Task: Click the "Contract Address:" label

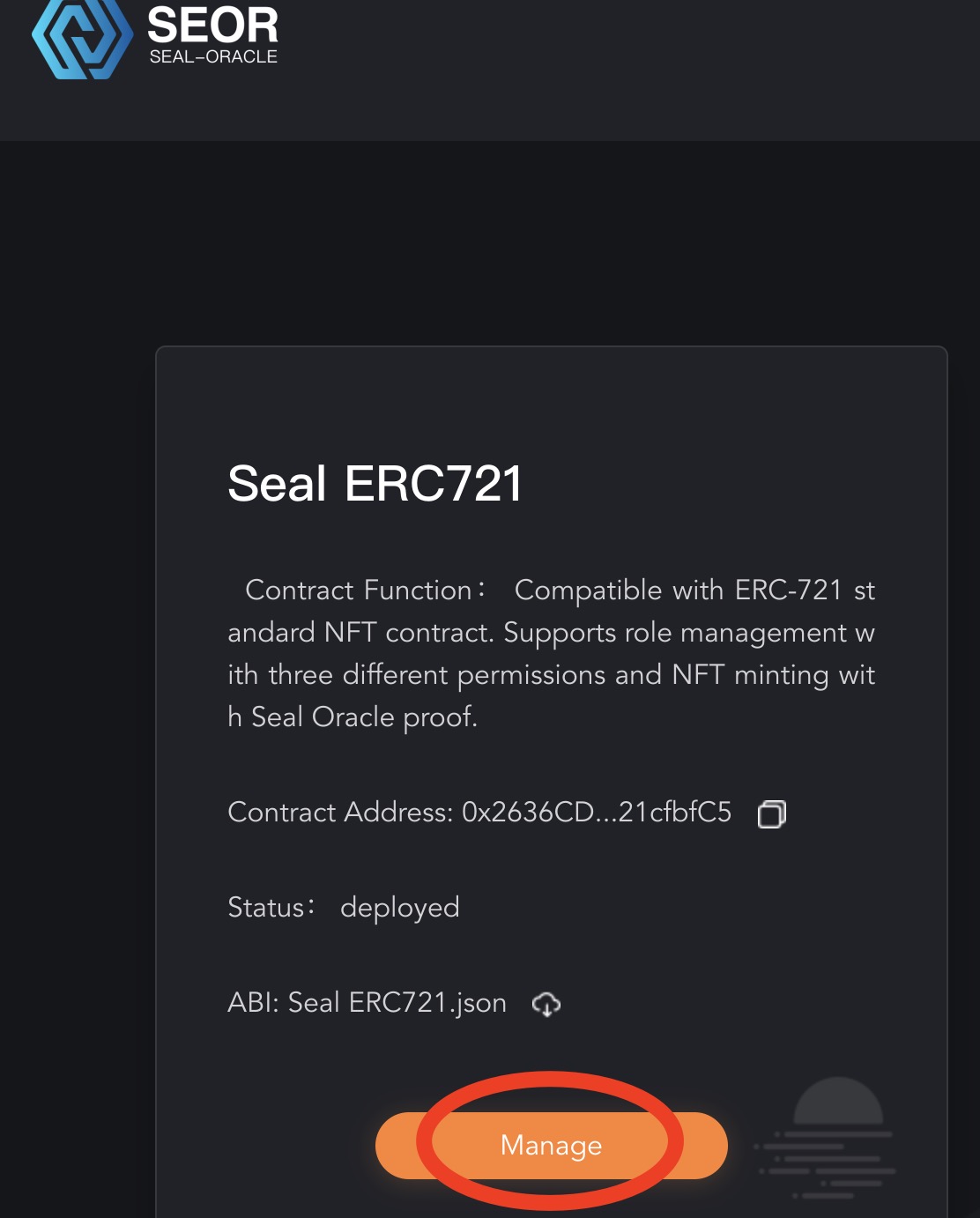Action: tap(340, 812)
